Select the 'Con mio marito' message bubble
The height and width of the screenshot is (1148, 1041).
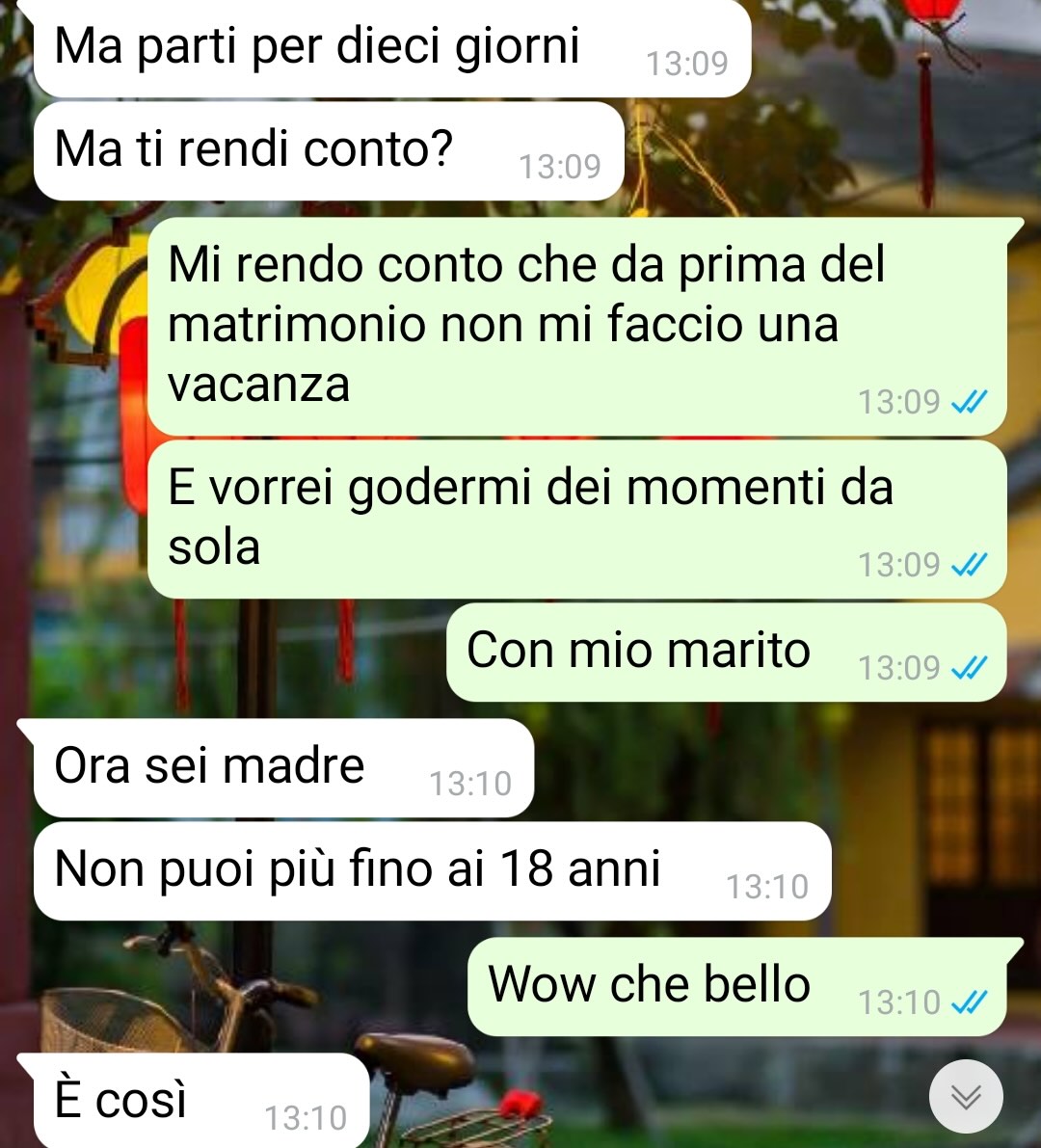click(727, 652)
